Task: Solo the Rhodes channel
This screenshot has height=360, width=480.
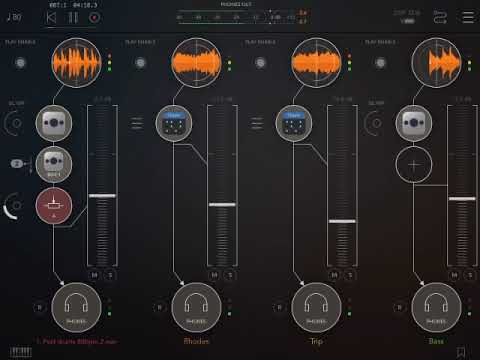Action: click(230, 275)
